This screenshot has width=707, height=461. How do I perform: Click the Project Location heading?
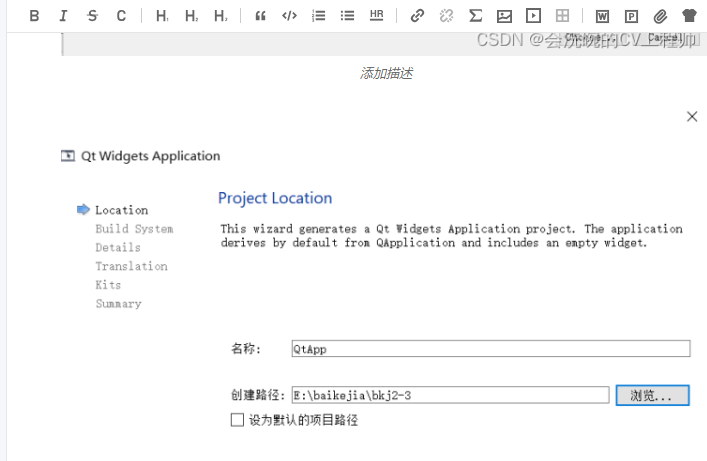point(275,198)
